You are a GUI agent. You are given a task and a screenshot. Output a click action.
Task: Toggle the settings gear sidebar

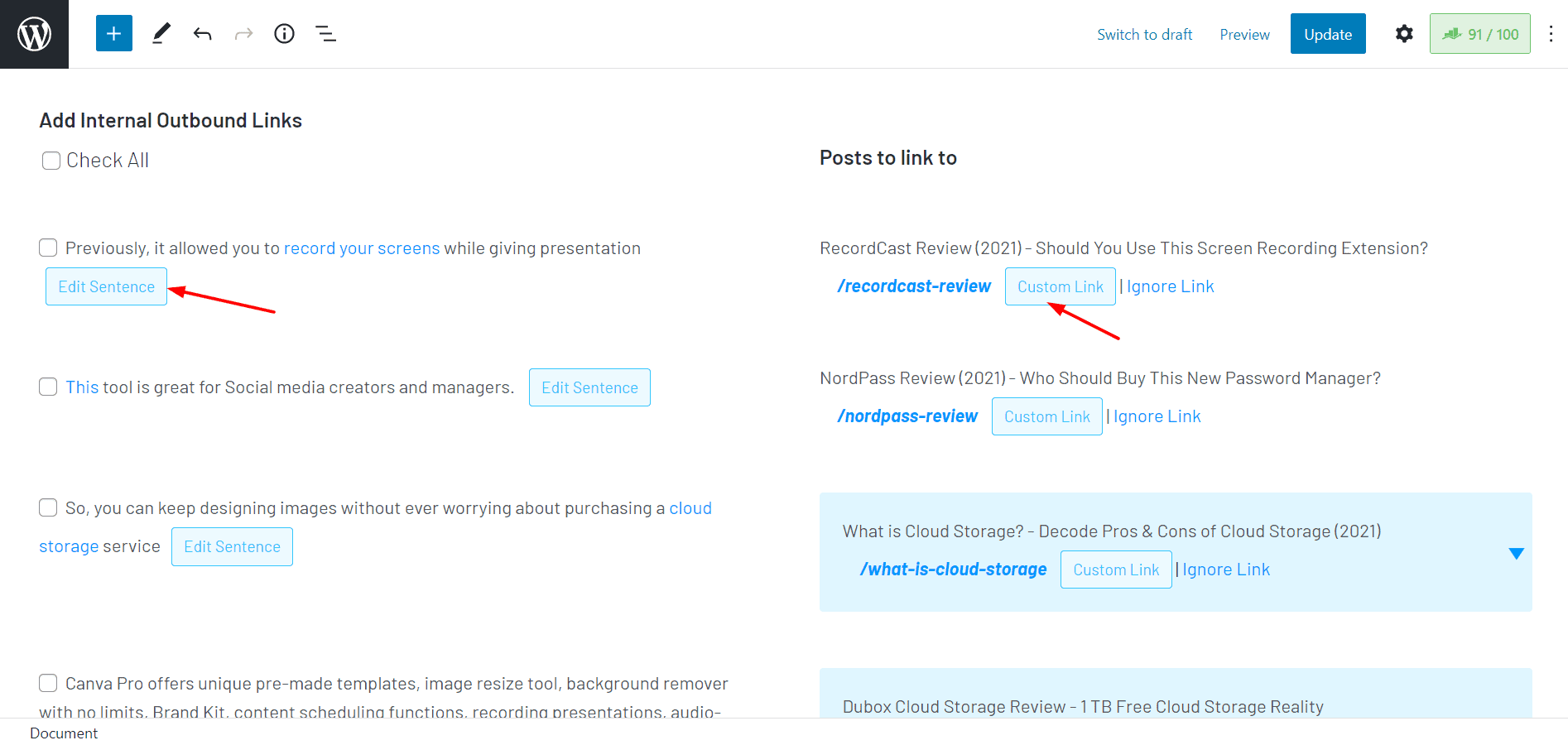click(x=1404, y=34)
